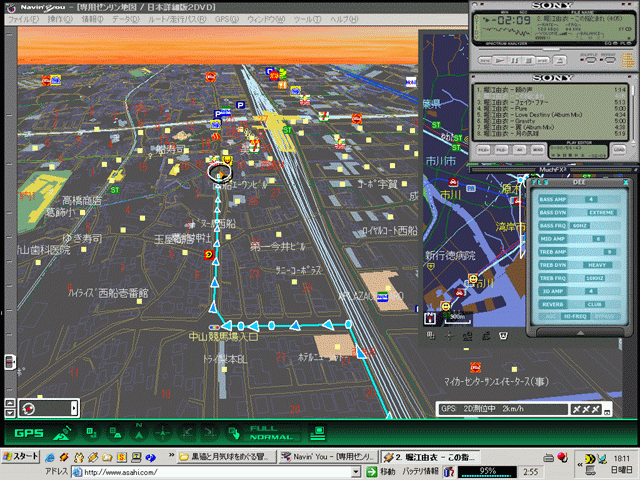The width and height of the screenshot is (640, 480).
Task: Click the LOAD button in the playlist window
Action: coord(619,150)
